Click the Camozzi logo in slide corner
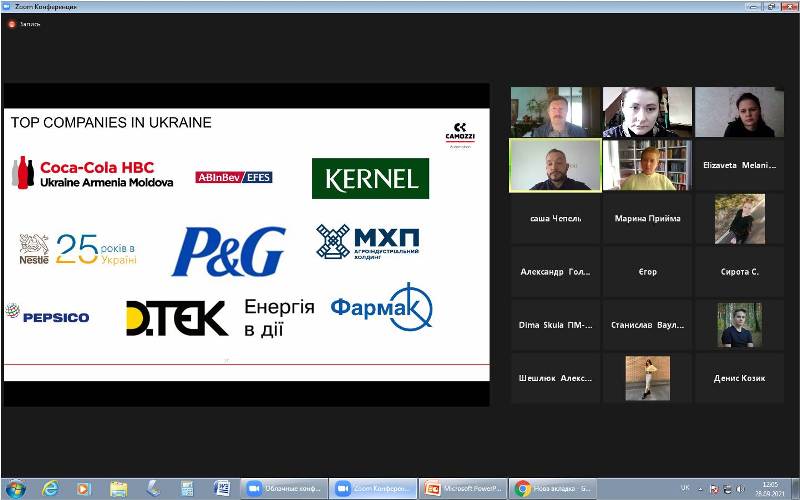 tap(460, 135)
